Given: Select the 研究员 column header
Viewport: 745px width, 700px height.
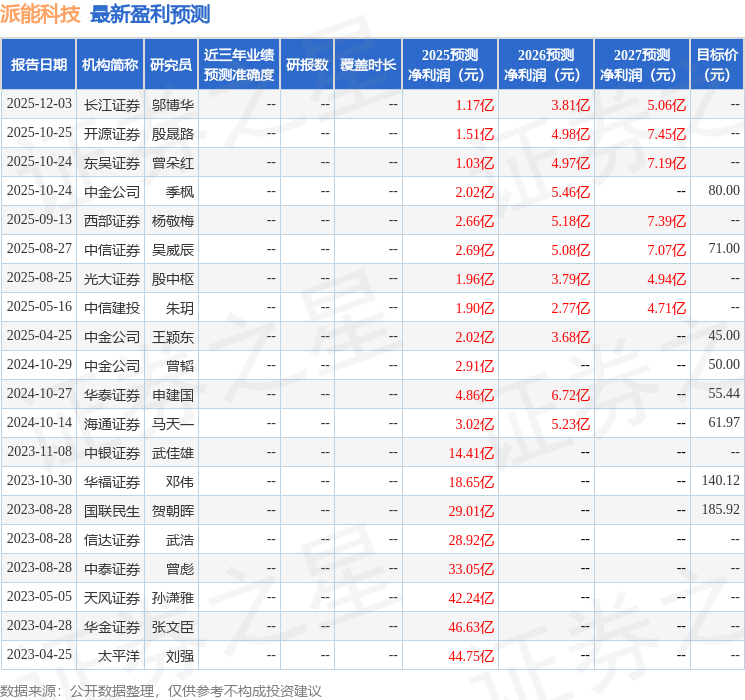Looking at the screenshot, I should pyautogui.click(x=171, y=65).
